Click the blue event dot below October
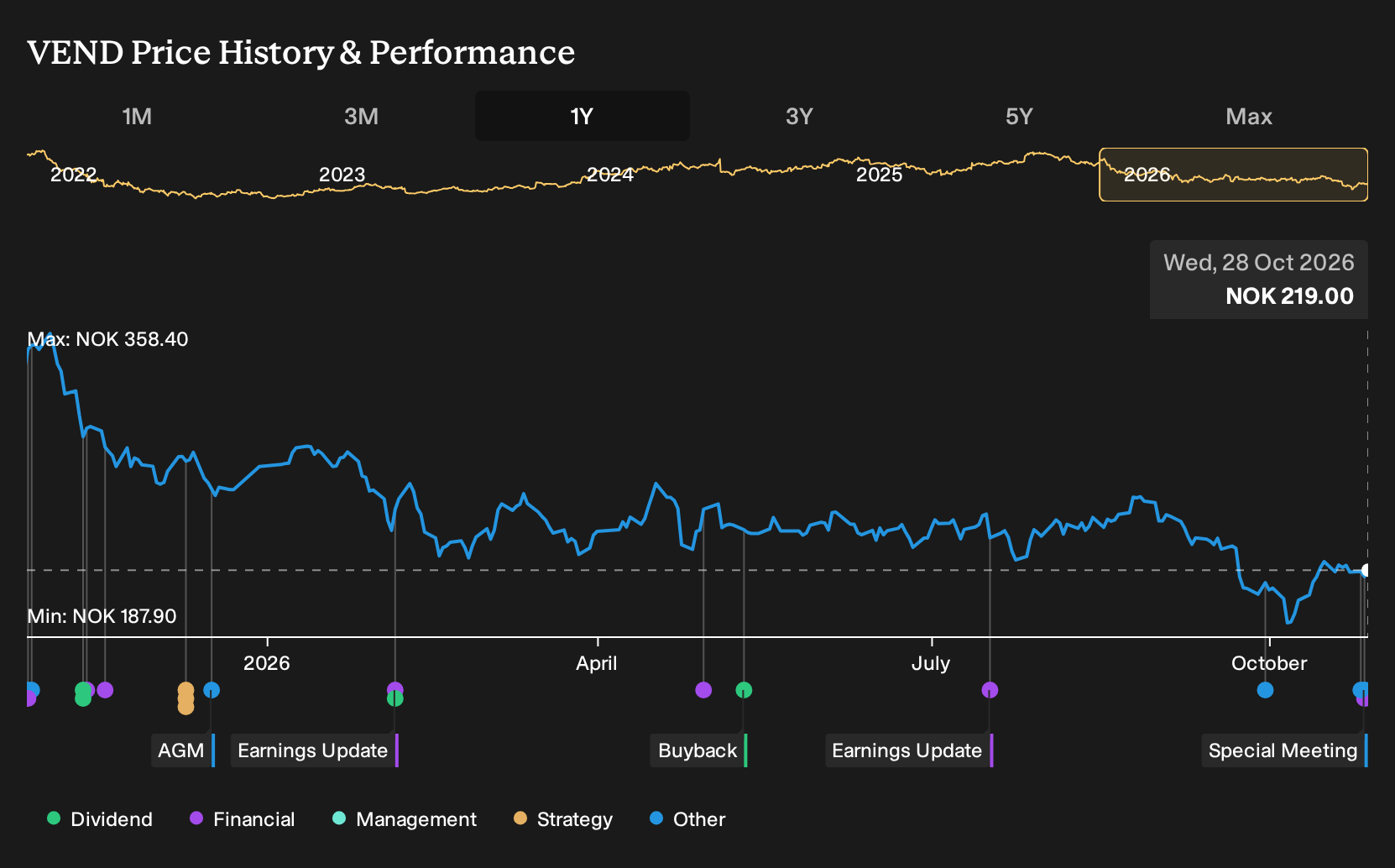This screenshot has width=1395, height=868. [x=1265, y=690]
